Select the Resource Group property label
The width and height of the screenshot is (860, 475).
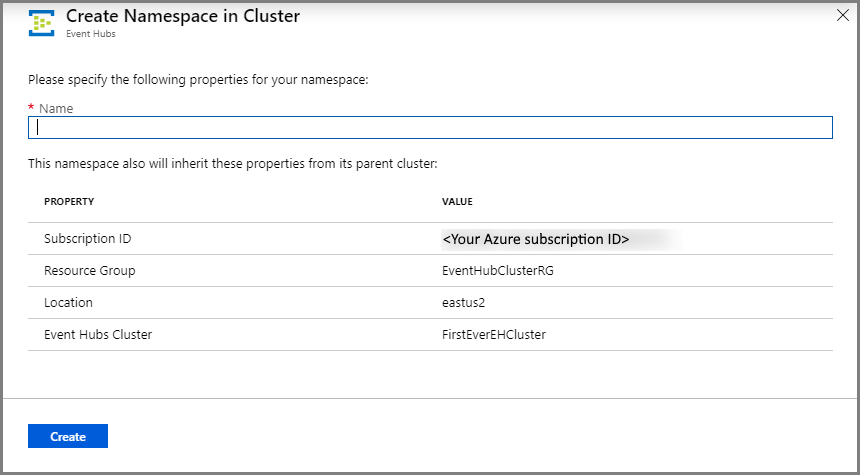click(90, 270)
